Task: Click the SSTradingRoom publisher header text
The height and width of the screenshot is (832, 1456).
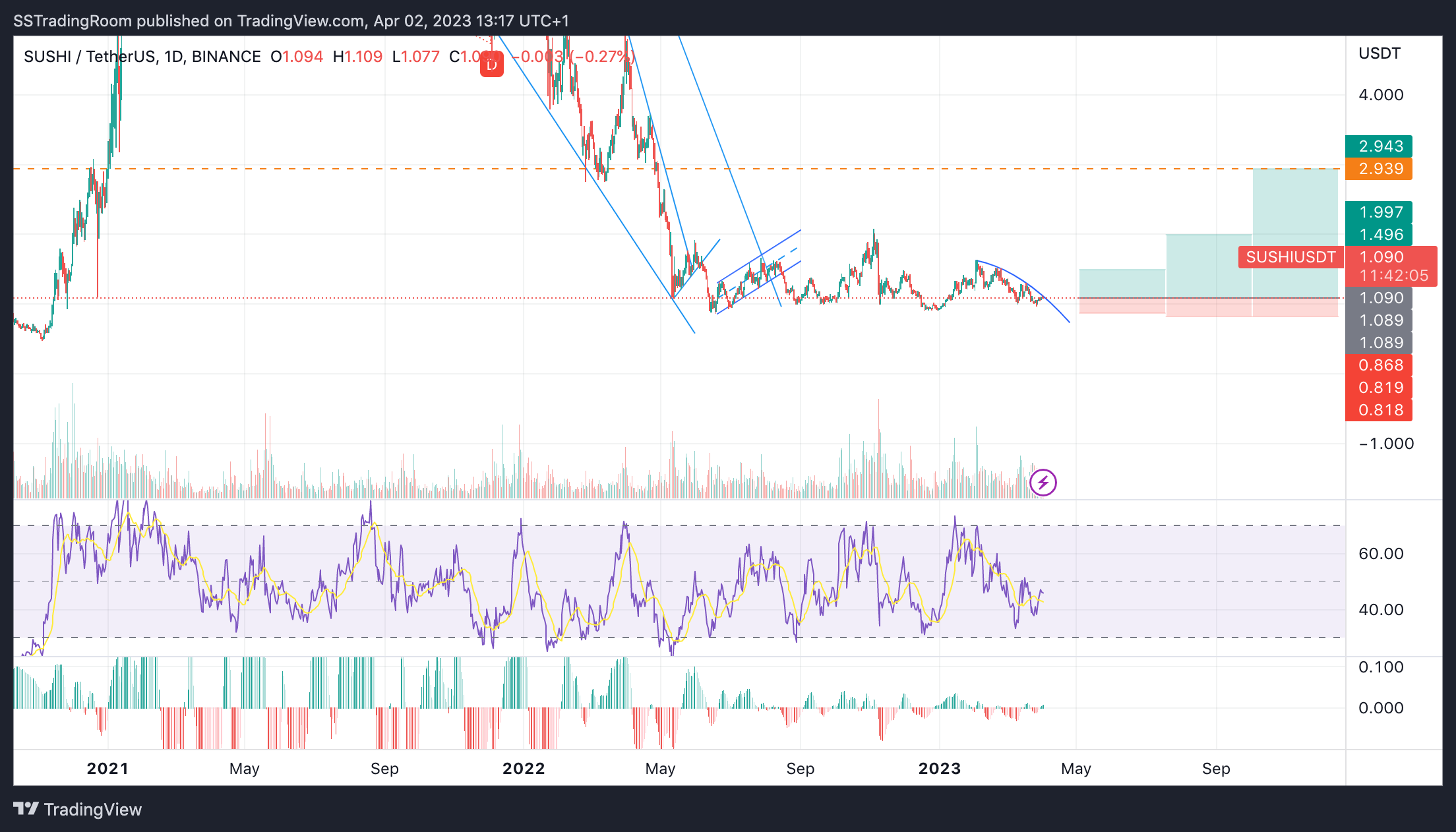Action: [x=291, y=21]
